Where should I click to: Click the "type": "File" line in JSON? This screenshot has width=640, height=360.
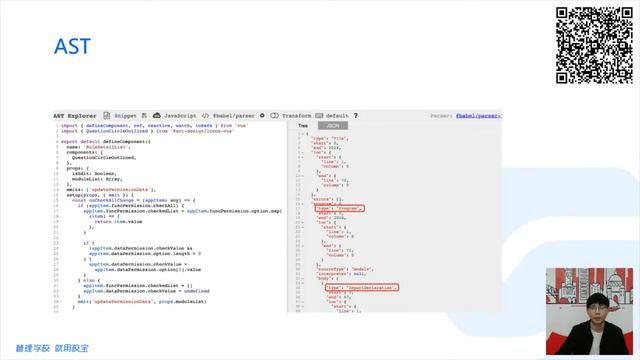(330, 139)
